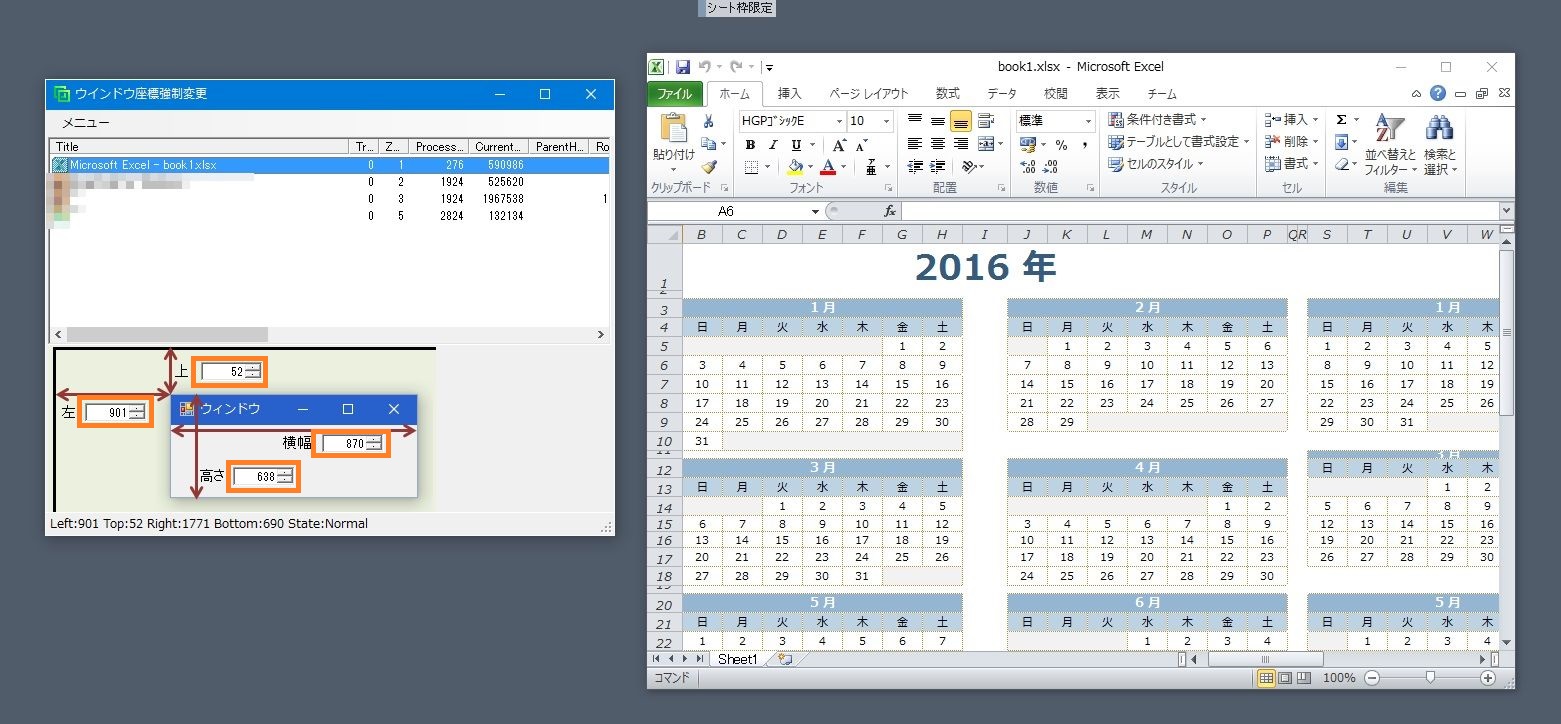Open the fill color dropdown arrow
The width and height of the screenshot is (1561, 724).
811,167
